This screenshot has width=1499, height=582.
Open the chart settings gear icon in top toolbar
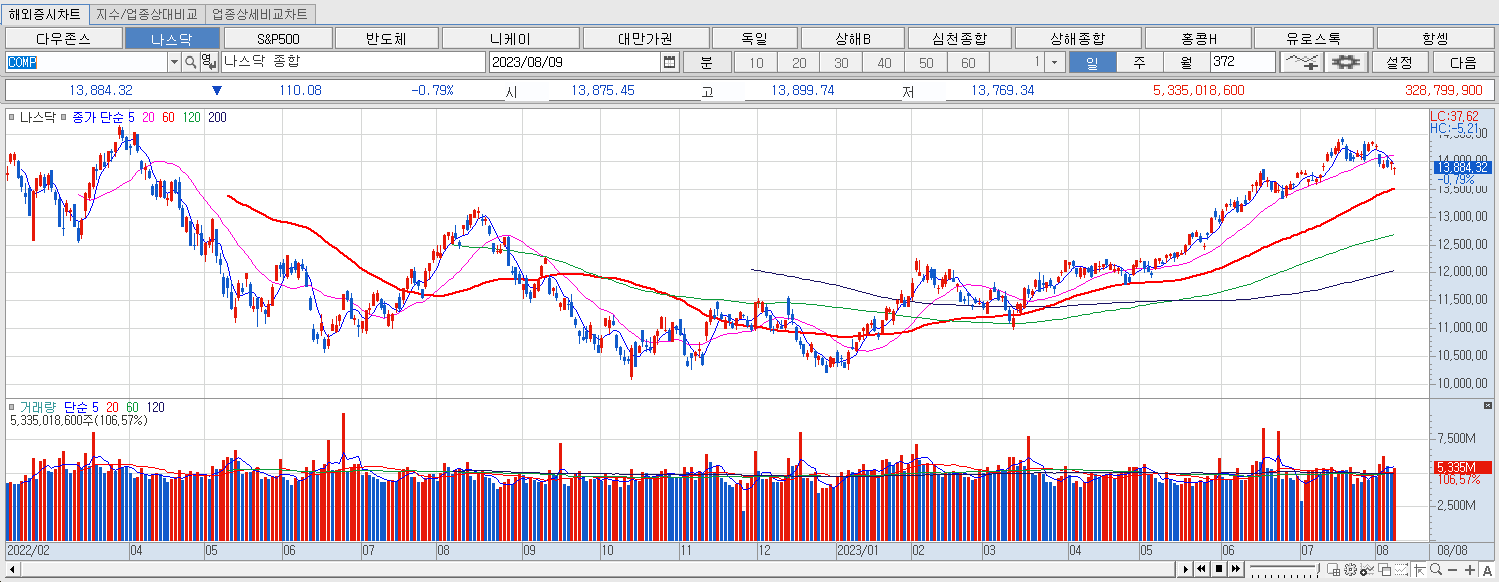(x=1345, y=61)
